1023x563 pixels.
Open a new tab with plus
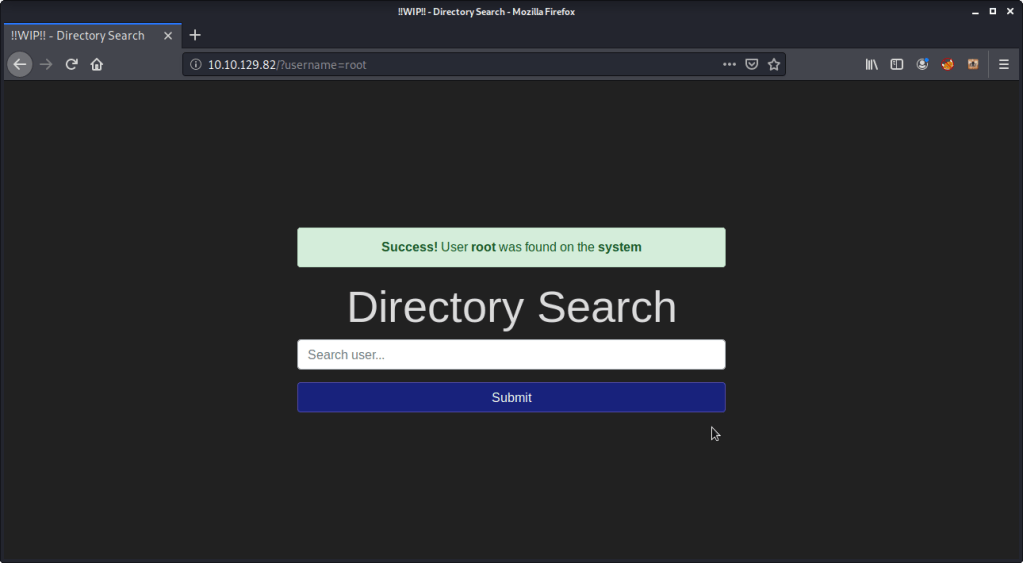[195, 36]
